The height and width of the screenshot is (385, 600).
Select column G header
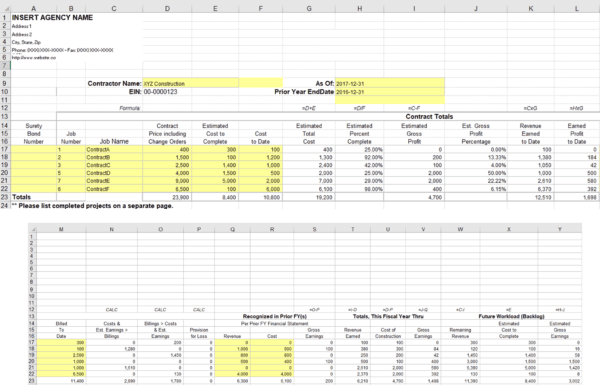coord(309,8)
